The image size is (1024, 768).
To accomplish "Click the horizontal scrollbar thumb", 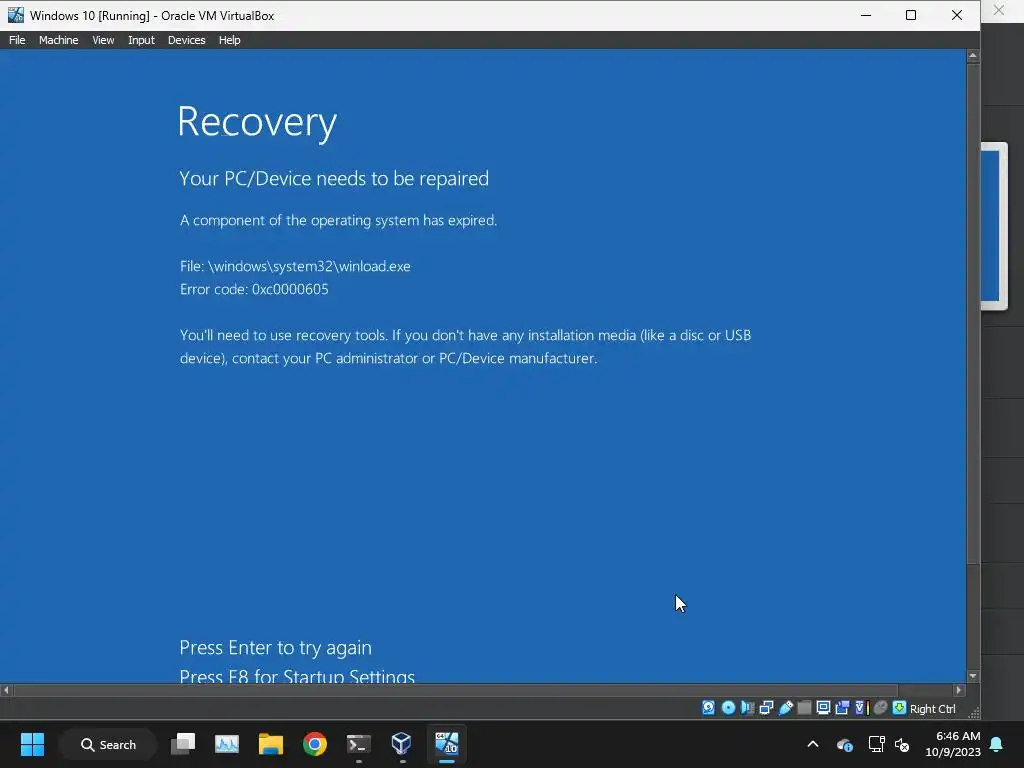I will point(456,690).
